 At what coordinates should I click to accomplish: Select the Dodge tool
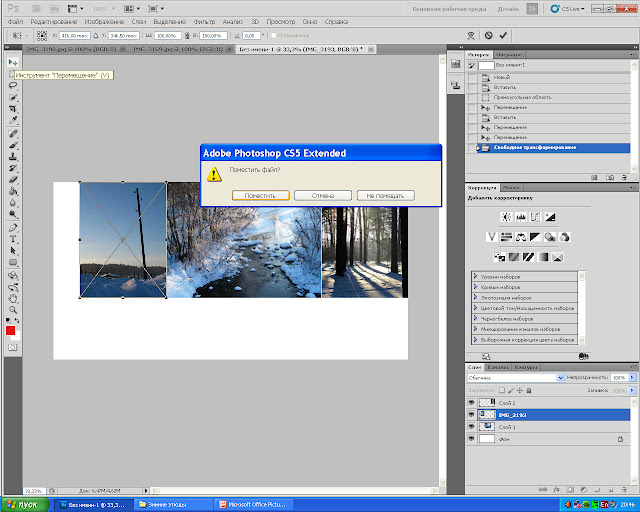(x=13, y=214)
